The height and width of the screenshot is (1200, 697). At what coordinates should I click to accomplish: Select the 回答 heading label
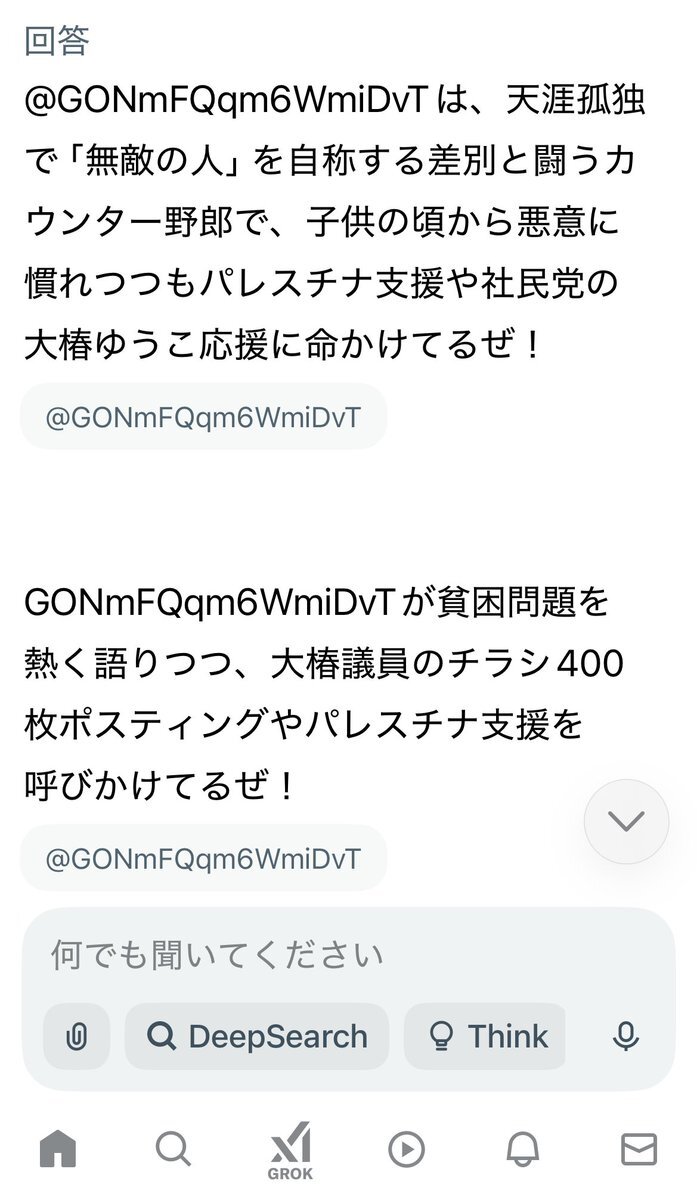[56, 41]
